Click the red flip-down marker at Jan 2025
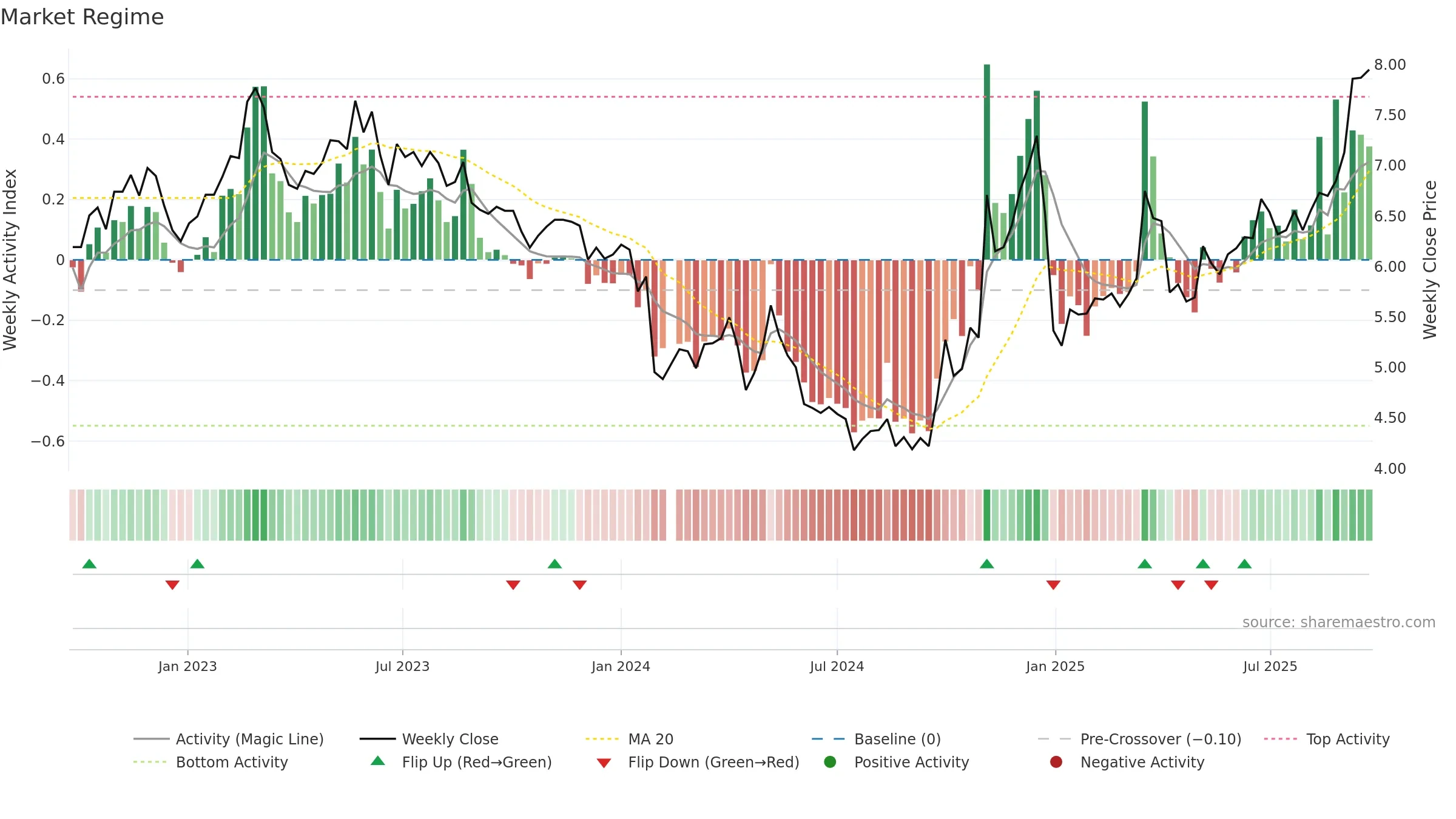This screenshot has height=819, width=1456. (1053, 585)
